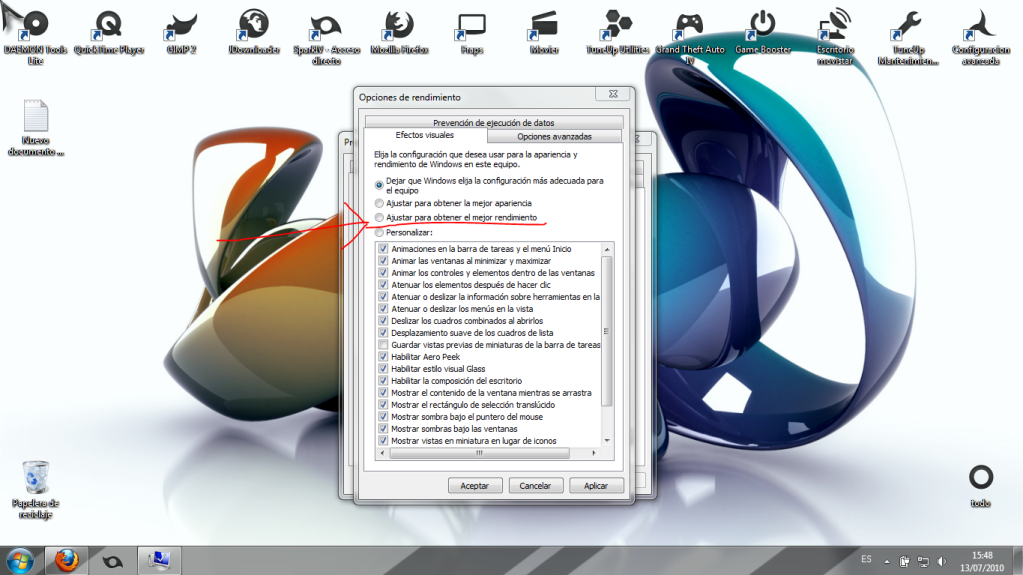Click the Game Booster desktop icon
Viewport: 1023px width, 575px height.
coord(763,25)
